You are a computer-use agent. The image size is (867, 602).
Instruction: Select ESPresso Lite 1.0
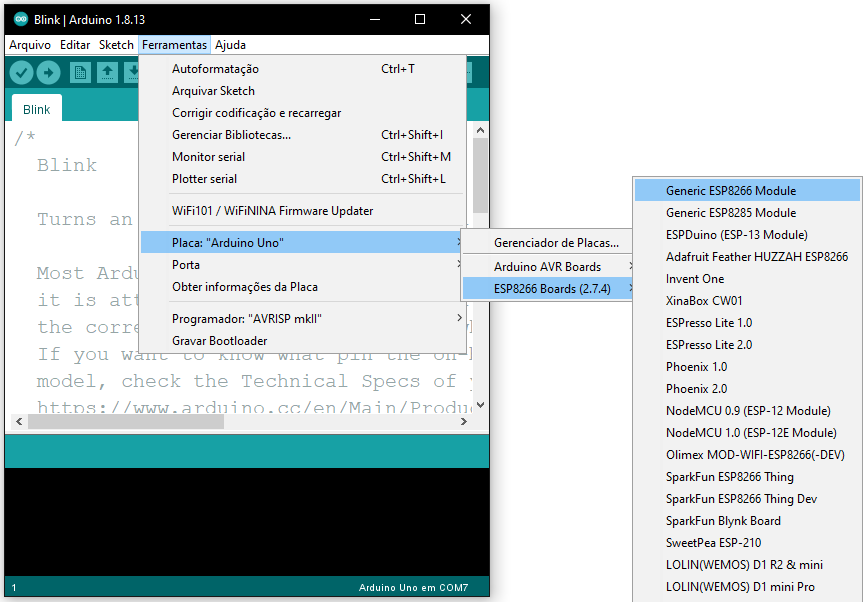tap(748, 323)
